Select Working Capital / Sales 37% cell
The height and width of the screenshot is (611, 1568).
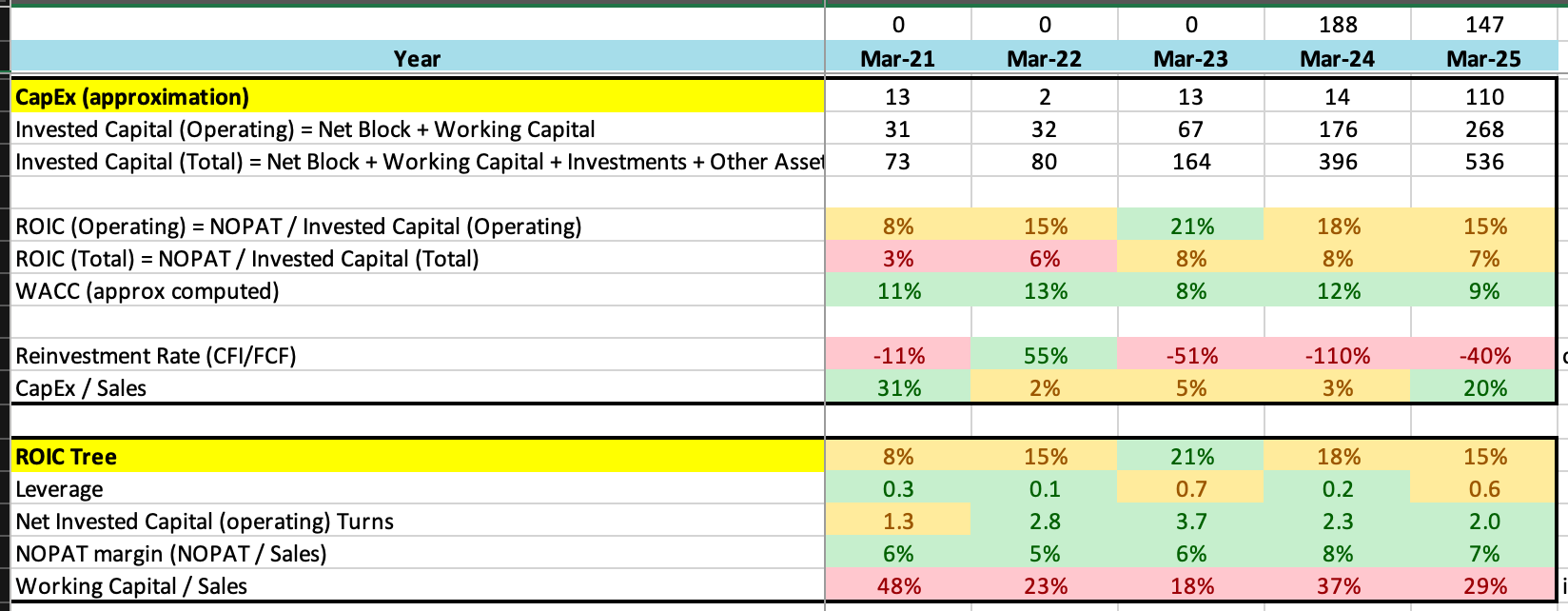pos(1337,586)
